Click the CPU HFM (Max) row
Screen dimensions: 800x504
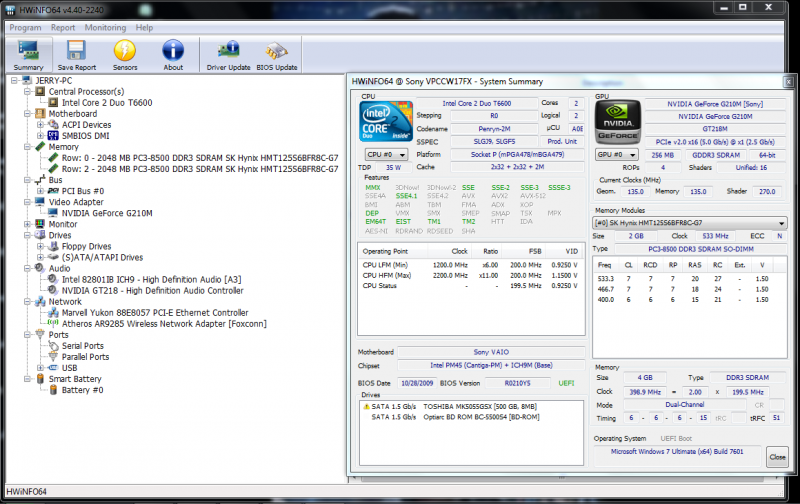[x=470, y=275]
